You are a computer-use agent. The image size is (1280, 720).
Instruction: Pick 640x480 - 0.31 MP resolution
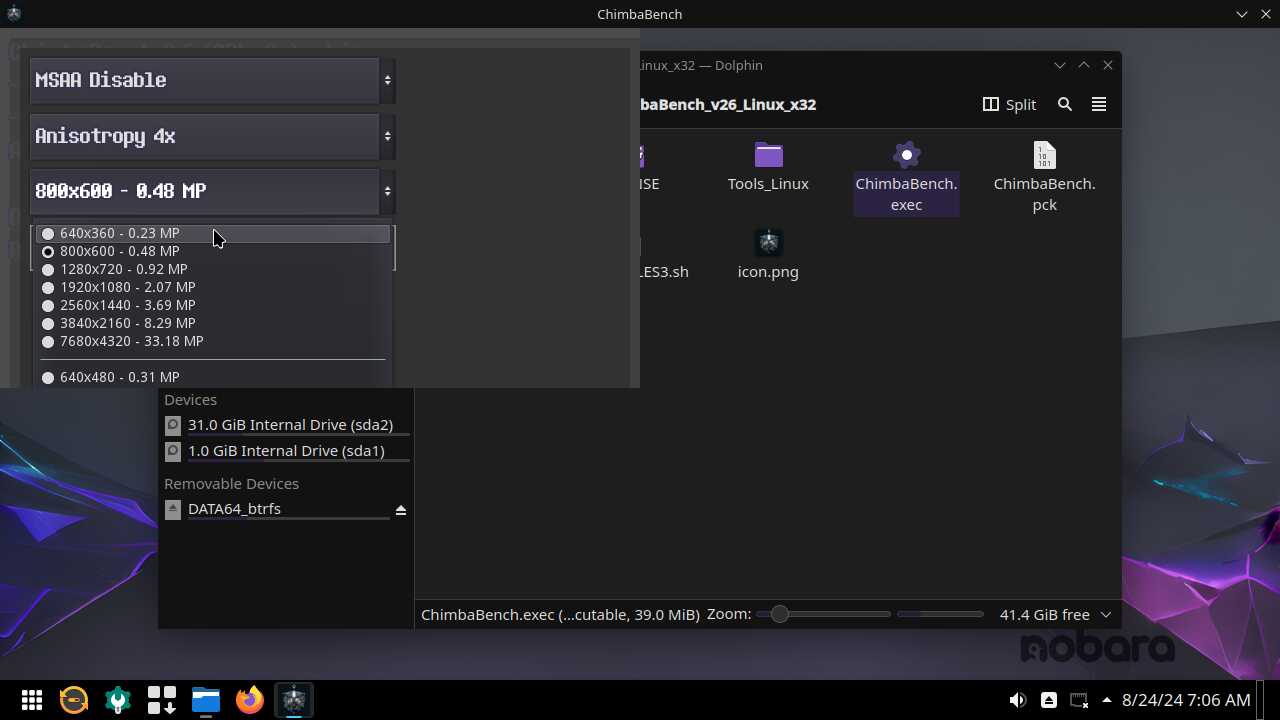(212, 377)
